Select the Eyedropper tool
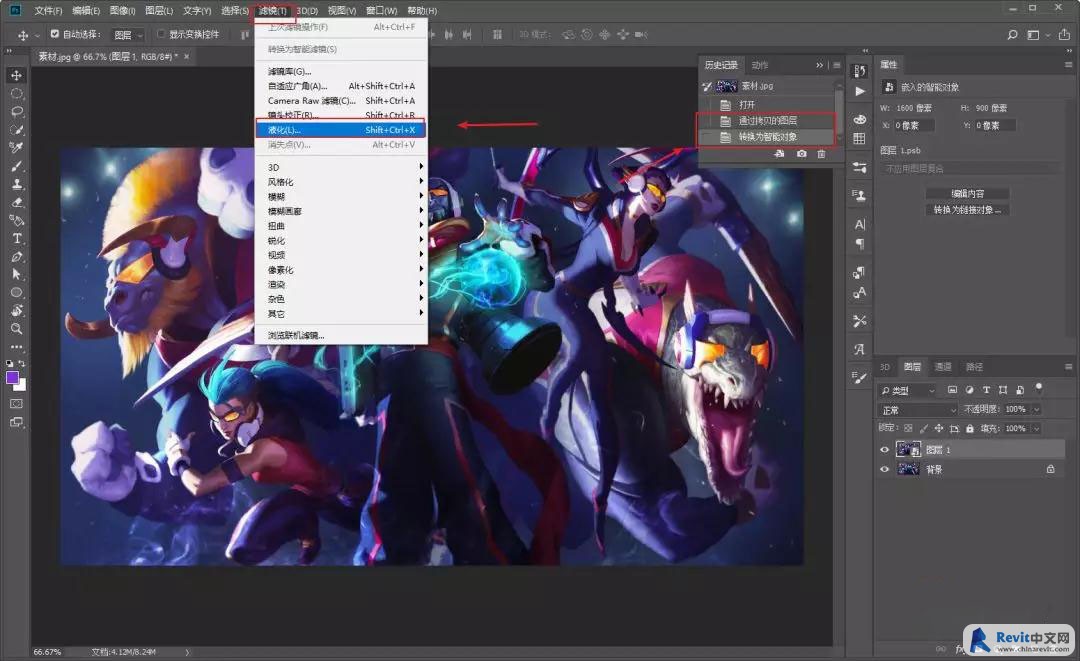 pyautogui.click(x=17, y=147)
